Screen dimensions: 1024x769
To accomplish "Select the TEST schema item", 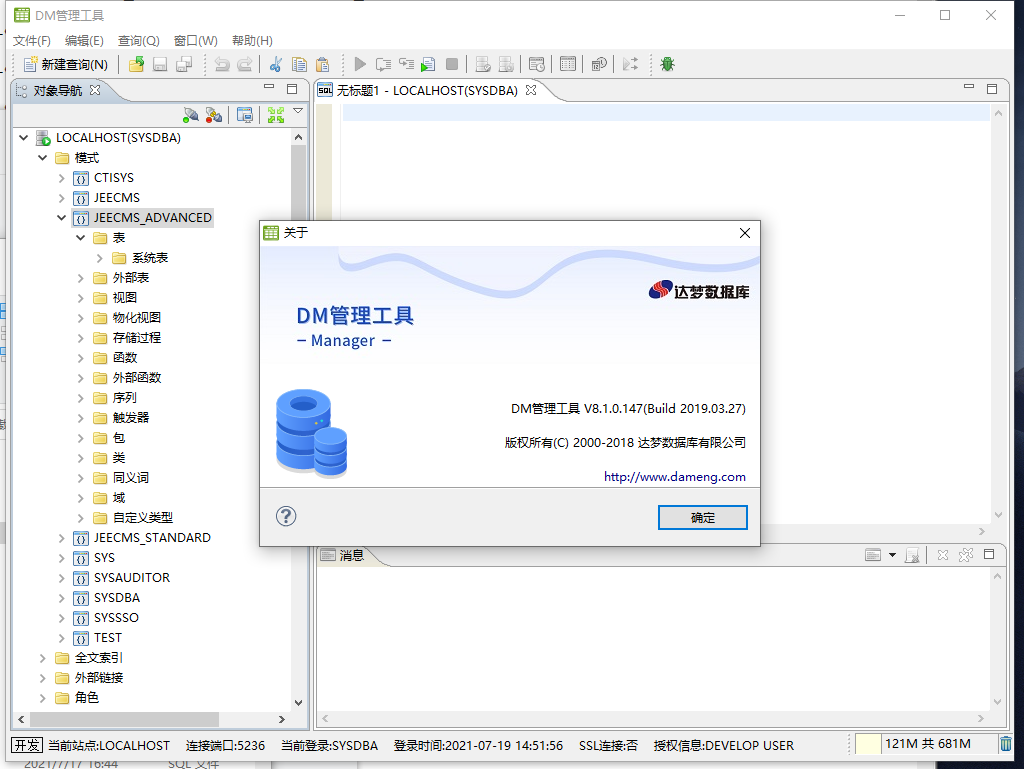I will pos(108,638).
